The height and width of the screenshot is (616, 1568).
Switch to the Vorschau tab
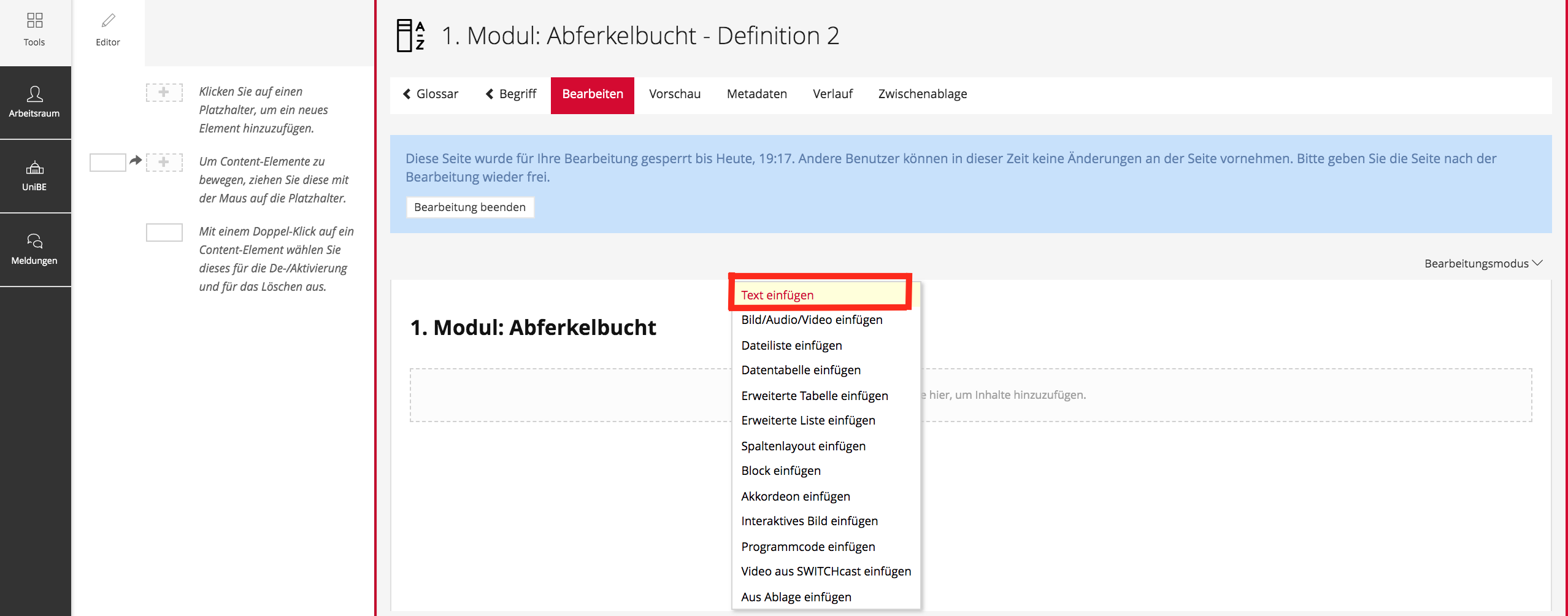coord(675,94)
